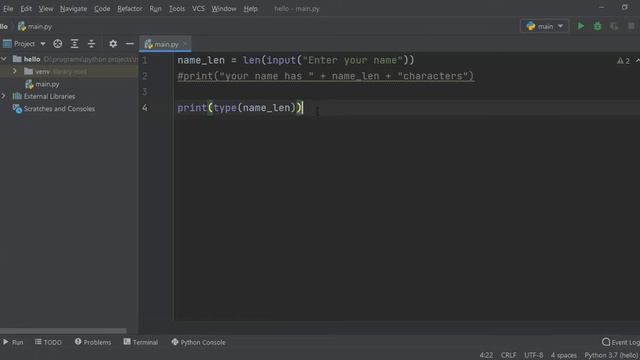
Task: Start debugging with the bug icon
Action: (598, 26)
